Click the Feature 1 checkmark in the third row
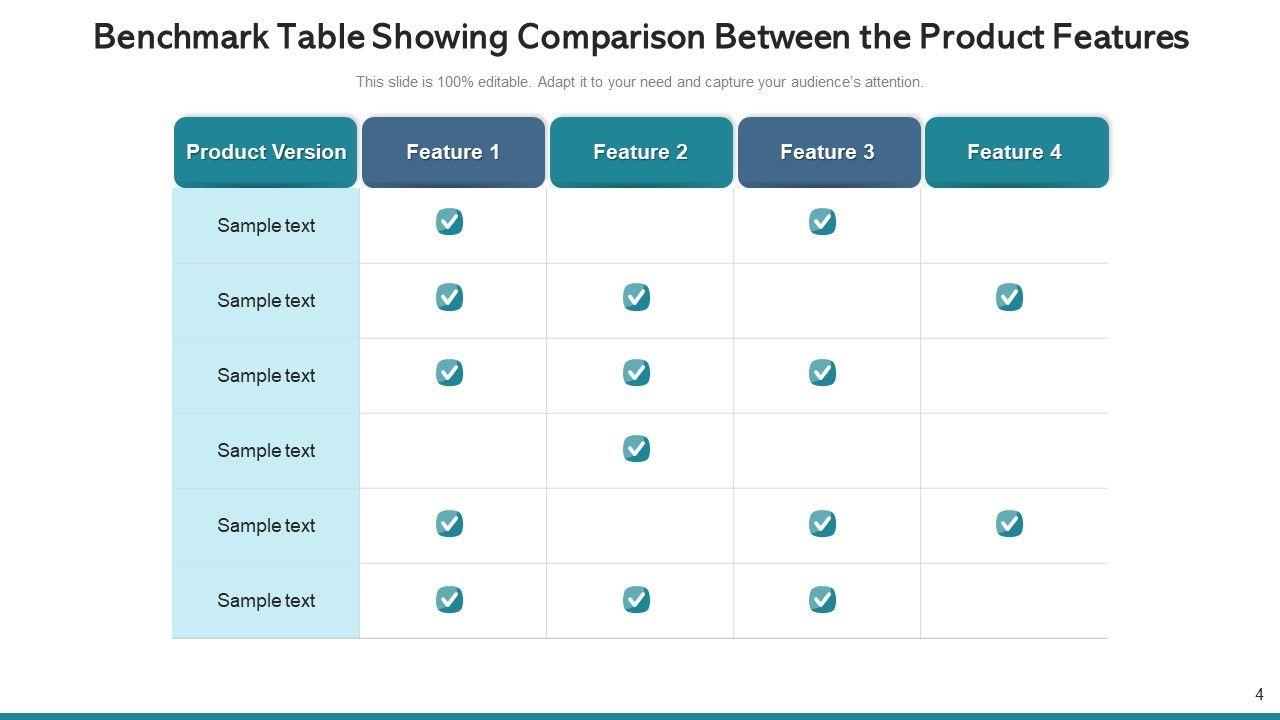Screen dimensions: 1280x720 (449, 373)
